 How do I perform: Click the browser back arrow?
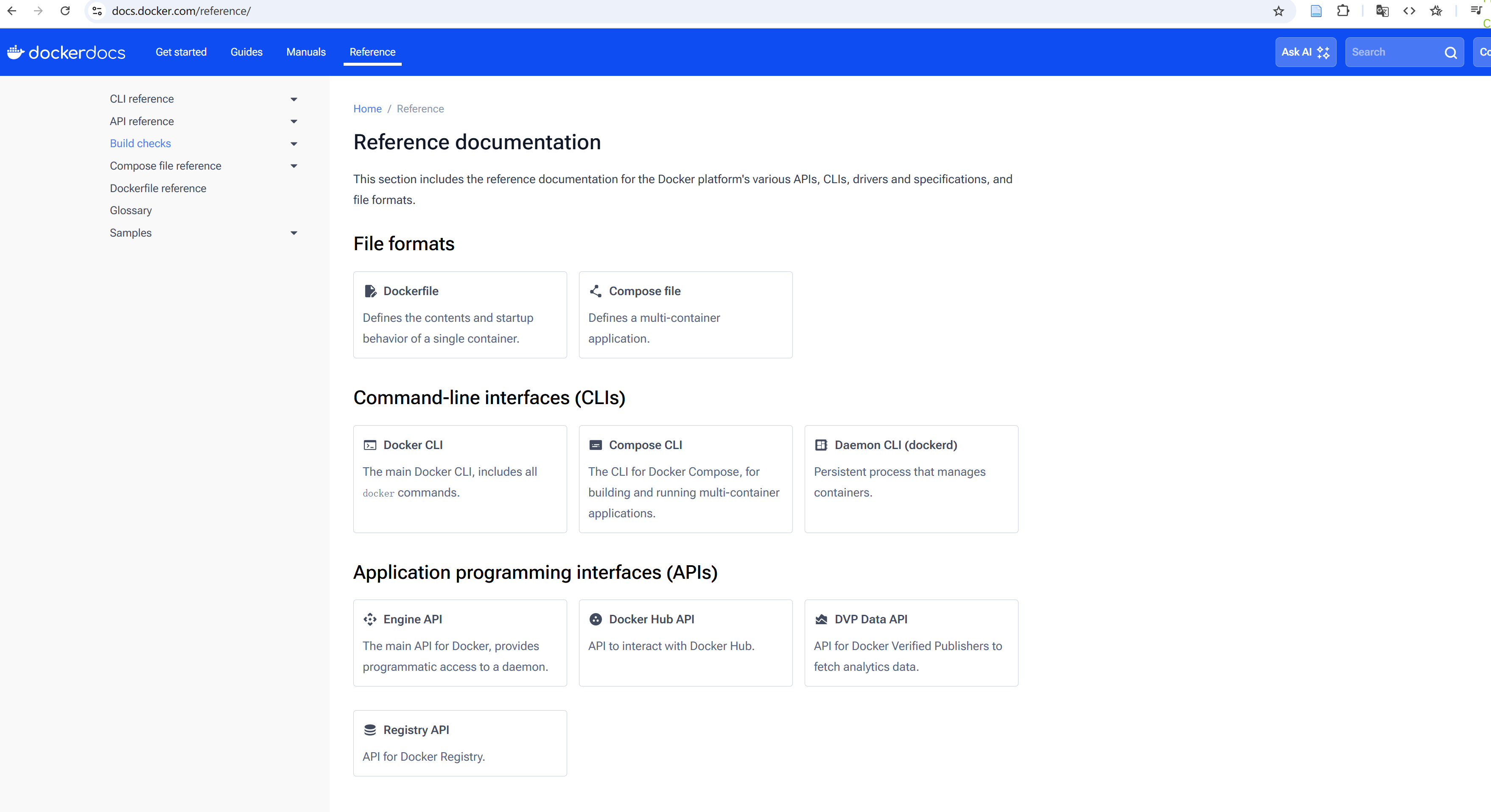point(11,11)
